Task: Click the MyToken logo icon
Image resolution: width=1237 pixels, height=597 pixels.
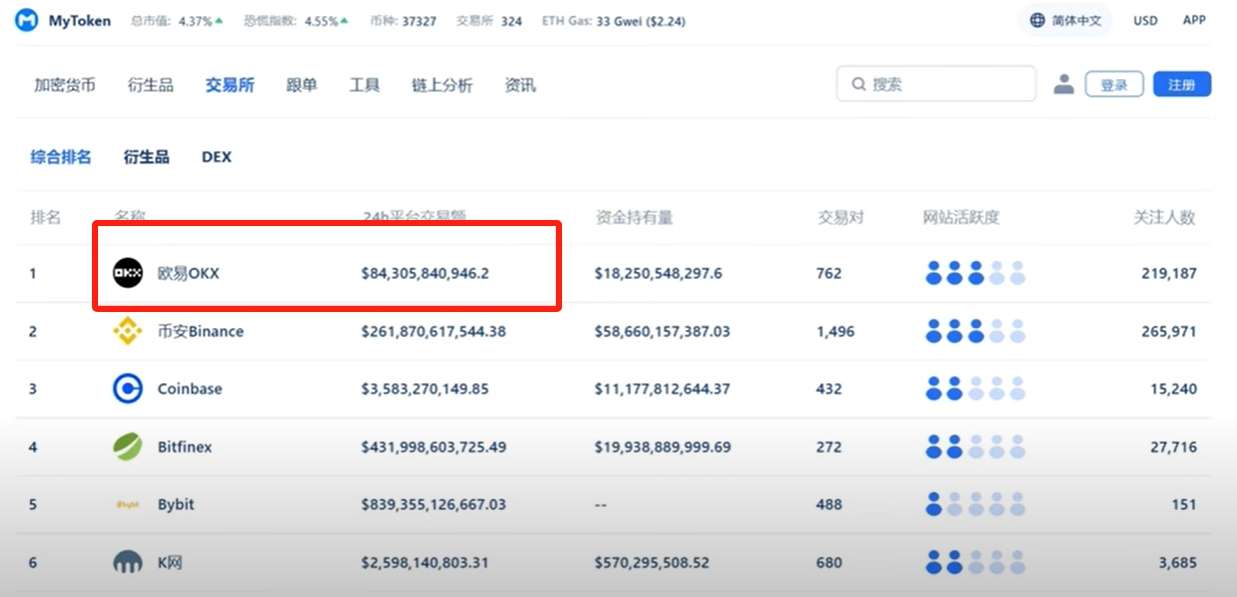Action: (27, 20)
